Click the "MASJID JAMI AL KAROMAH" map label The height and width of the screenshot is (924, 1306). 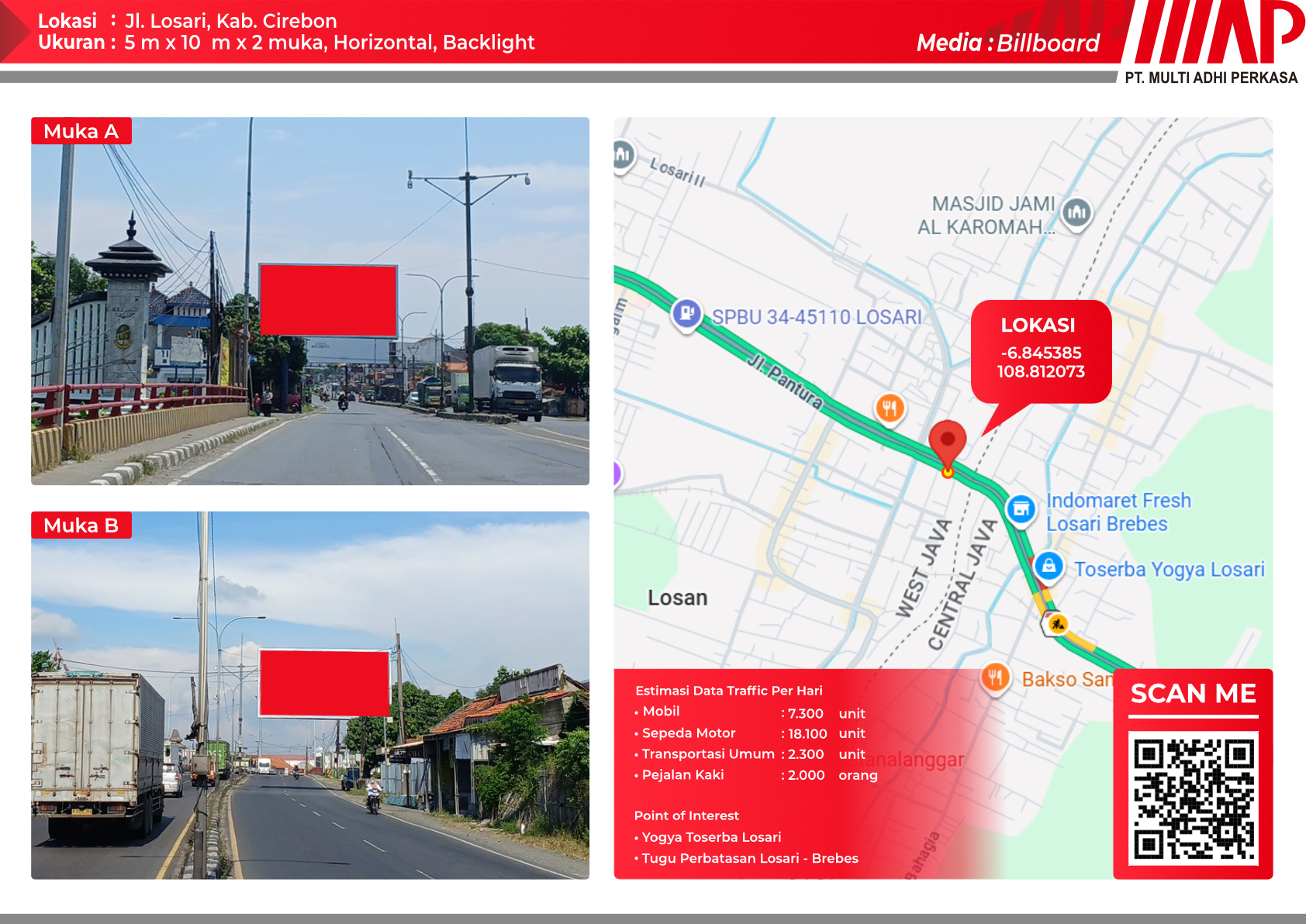point(986,215)
